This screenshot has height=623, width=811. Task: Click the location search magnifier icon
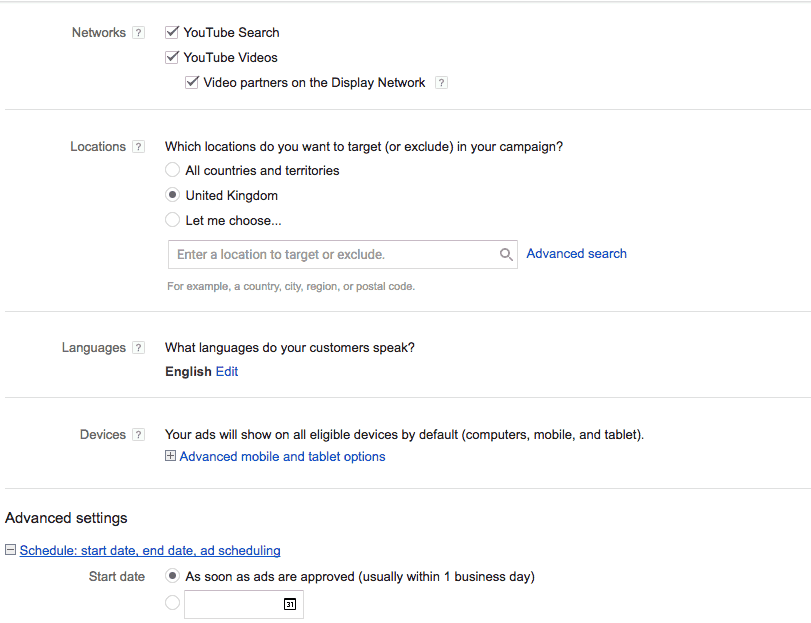506,254
